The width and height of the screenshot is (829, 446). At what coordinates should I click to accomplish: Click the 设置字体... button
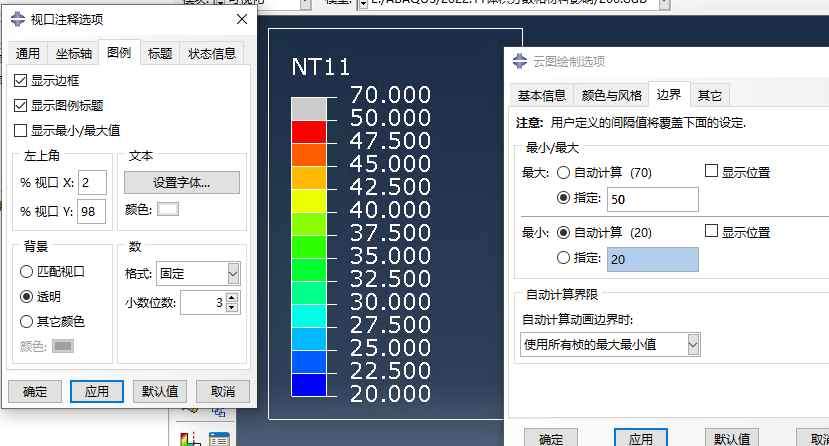181,182
